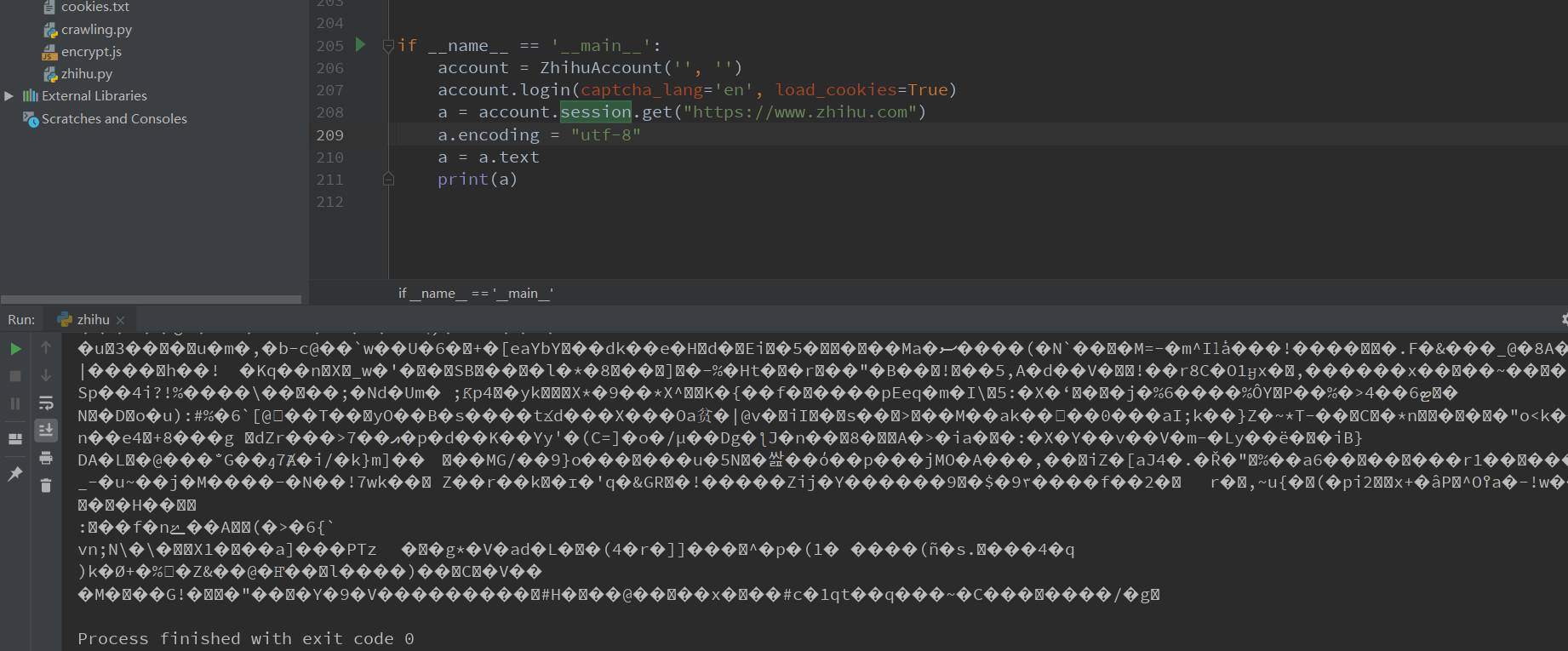Click the encrypt.js file icon
The width and height of the screenshot is (1568, 651).
(50, 52)
